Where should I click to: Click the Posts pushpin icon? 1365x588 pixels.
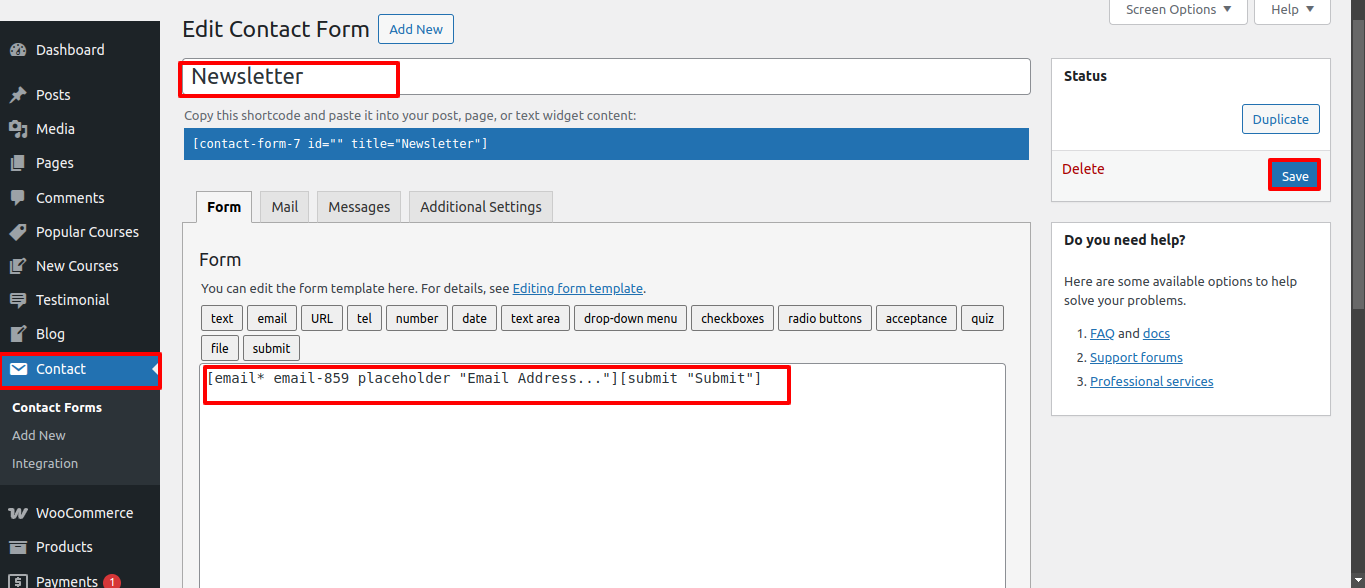[18, 95]
